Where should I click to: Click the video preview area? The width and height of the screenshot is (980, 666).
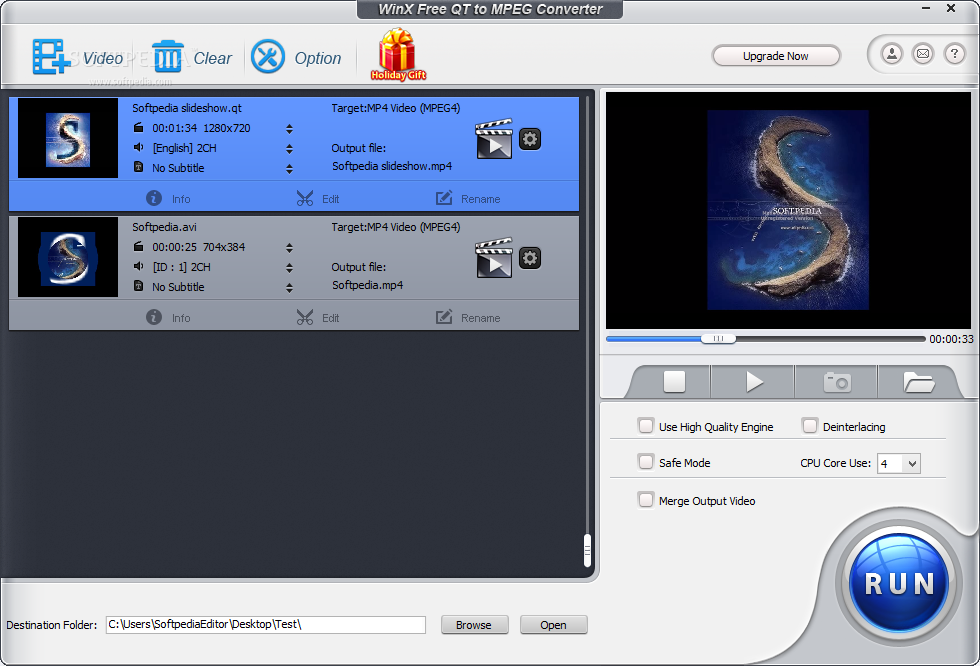point(788,211)
